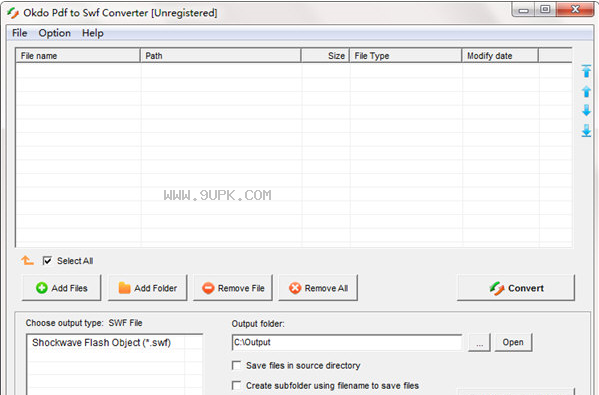Sort list by File Type column header
The width and height of the screenshot is (599, 395).
point(406,56)
